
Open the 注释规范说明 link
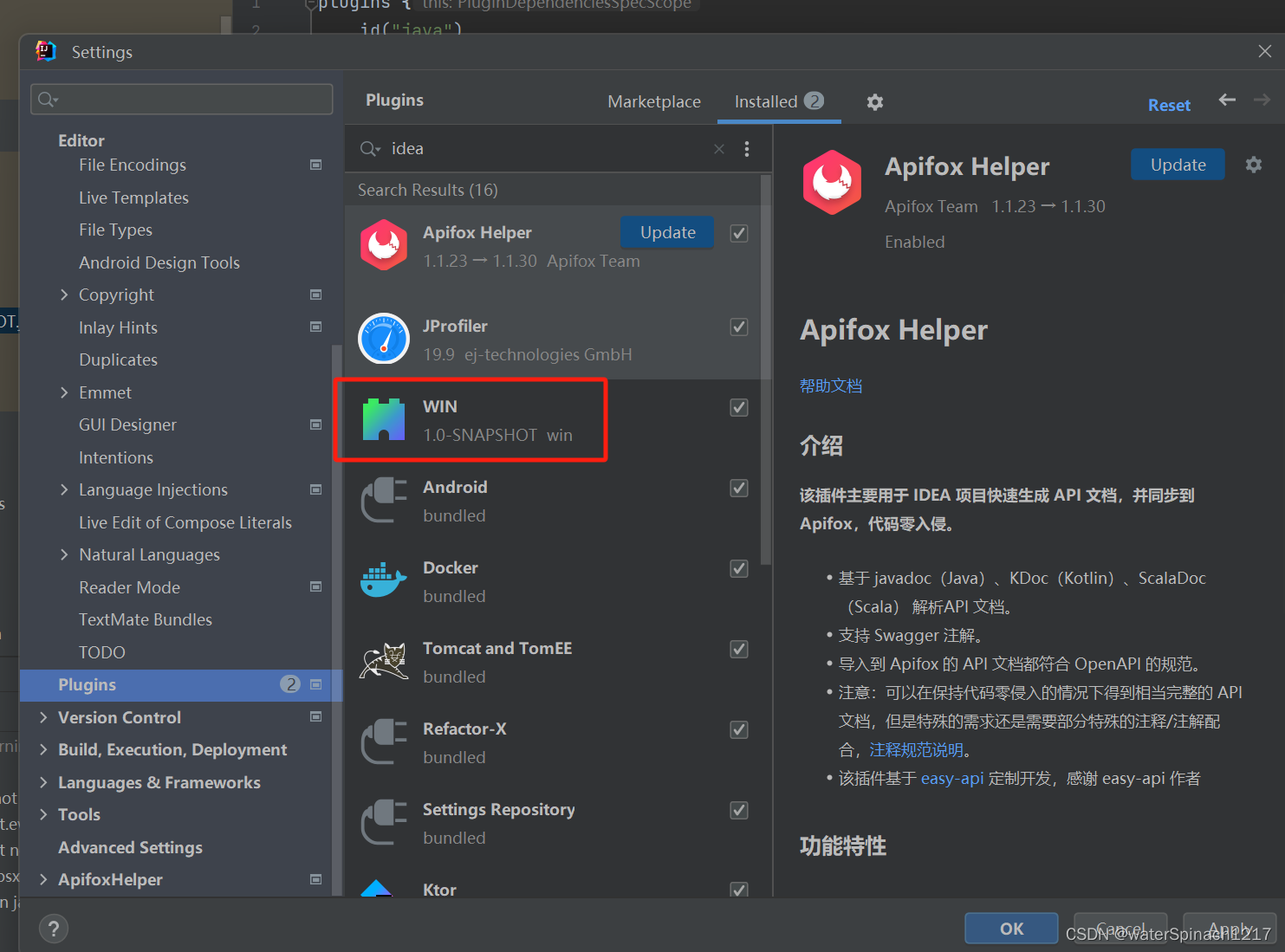(917, 749)
